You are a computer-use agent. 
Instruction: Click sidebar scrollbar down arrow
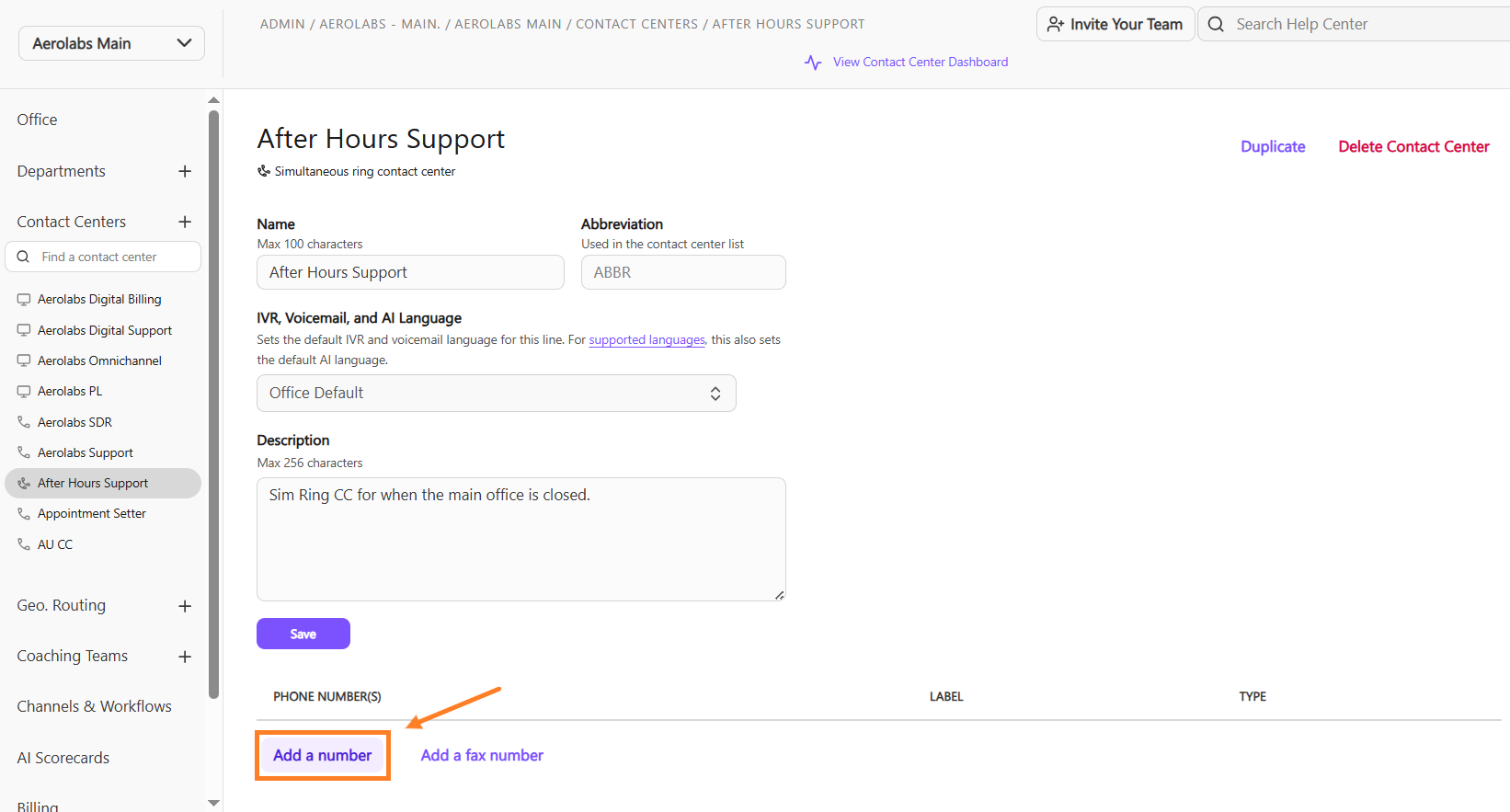tap(214, 803)
